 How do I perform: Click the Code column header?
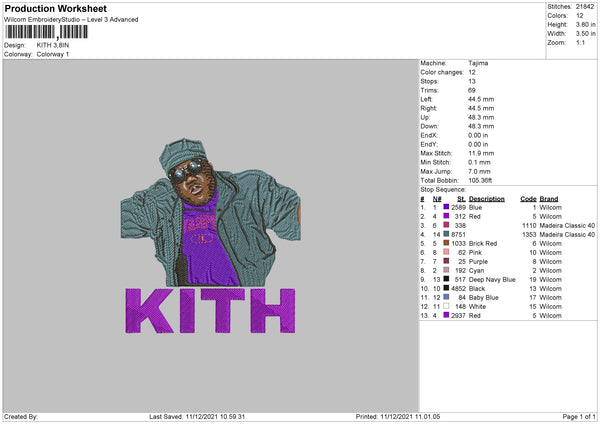(529, 198)
